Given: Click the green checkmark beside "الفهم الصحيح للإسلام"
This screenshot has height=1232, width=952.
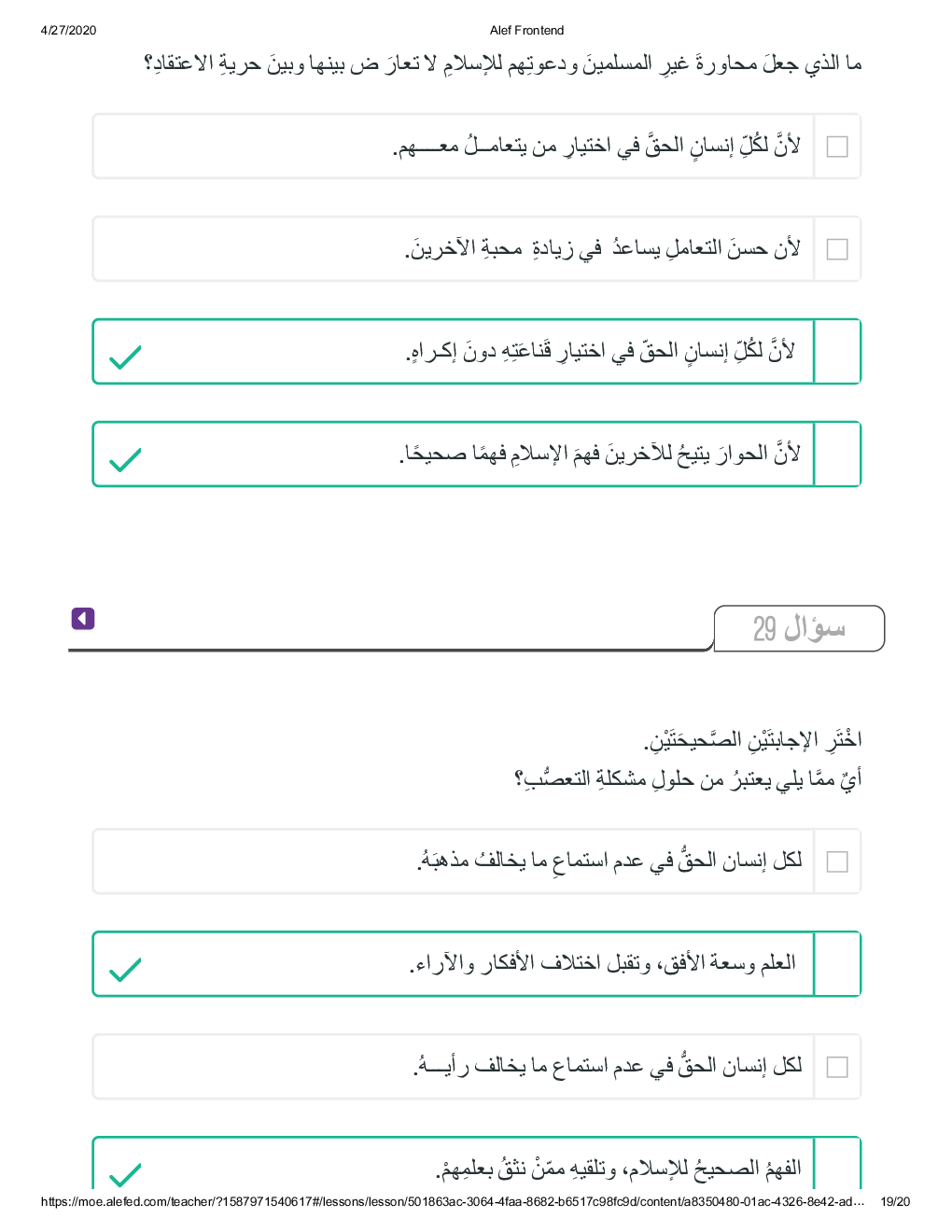Looking at the screenshot, I should pos(125,1174).
